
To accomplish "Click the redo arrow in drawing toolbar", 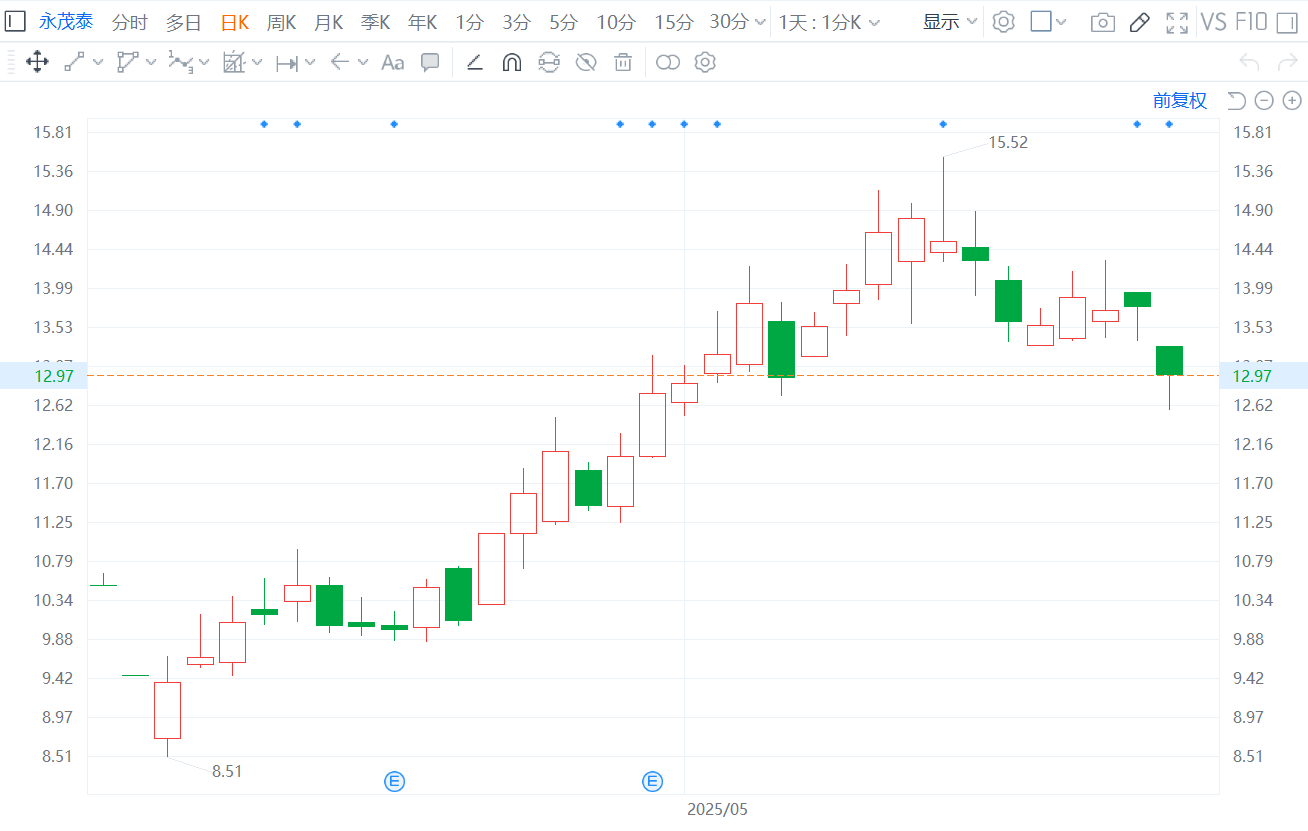I will point(1288,62).
